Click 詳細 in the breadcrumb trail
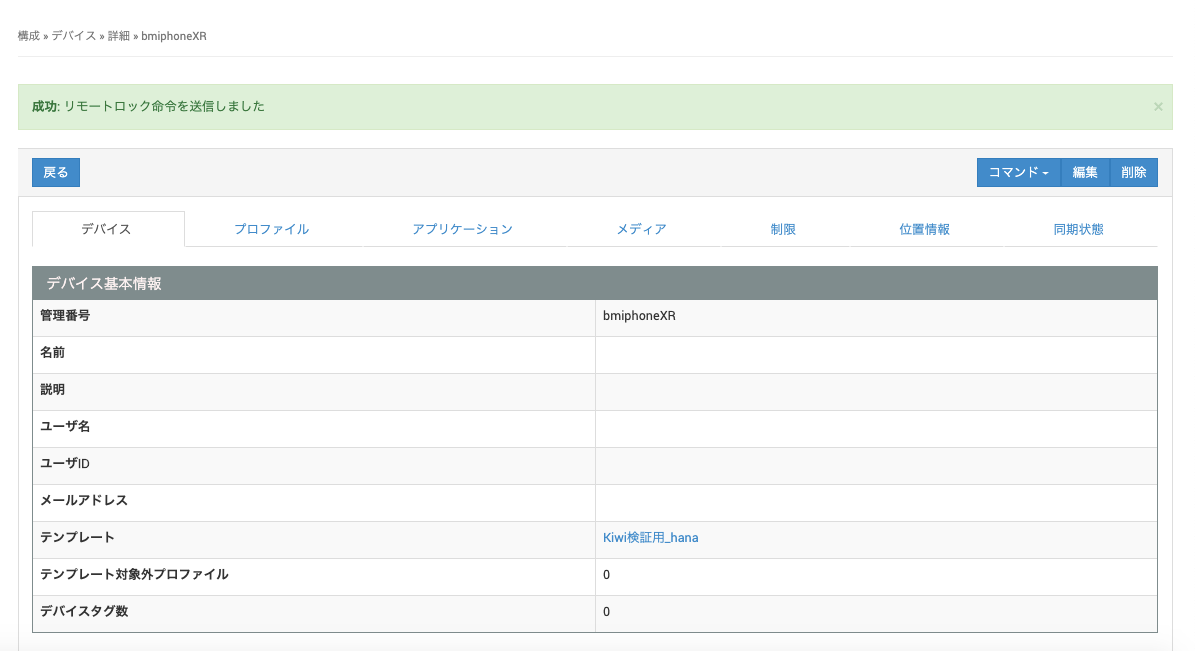This screenshot has width=1195, height=651. coord(119,36)
